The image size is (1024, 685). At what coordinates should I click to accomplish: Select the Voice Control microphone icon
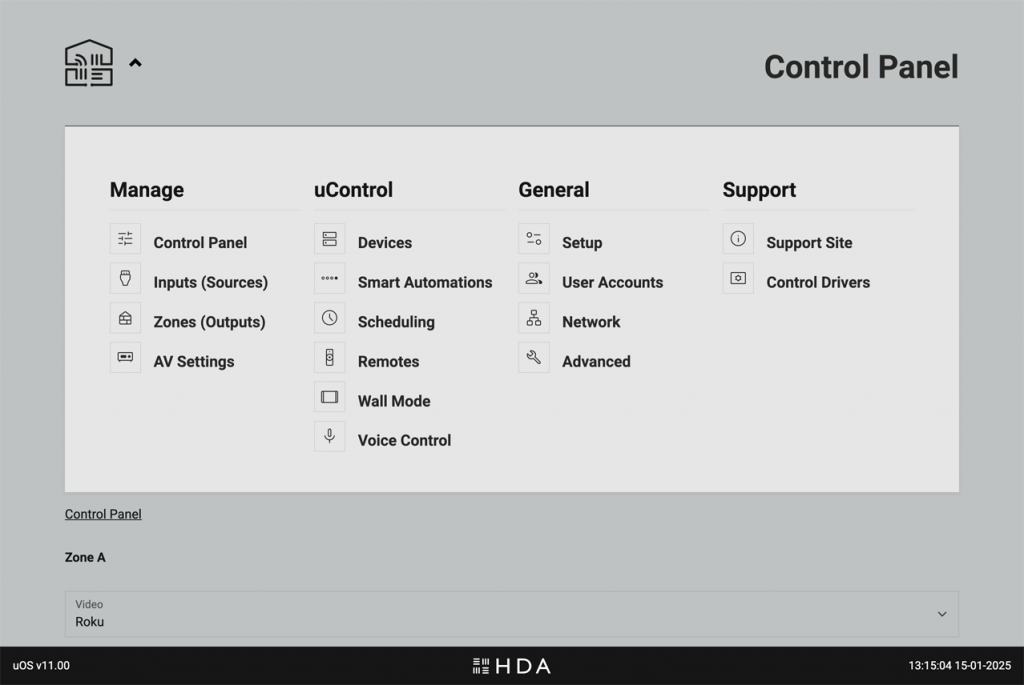[x=329, y=436]
